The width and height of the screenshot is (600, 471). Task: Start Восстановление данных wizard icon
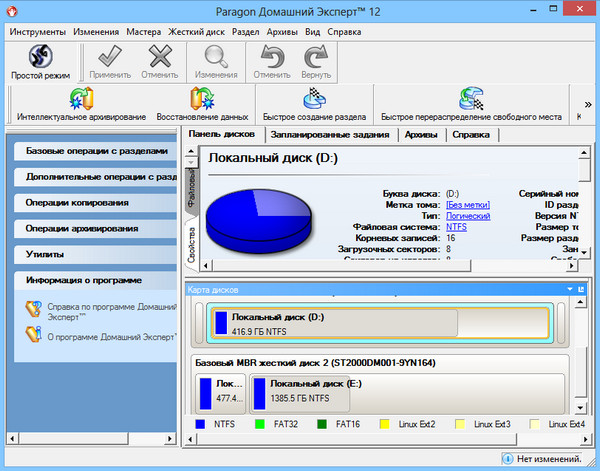205,100
